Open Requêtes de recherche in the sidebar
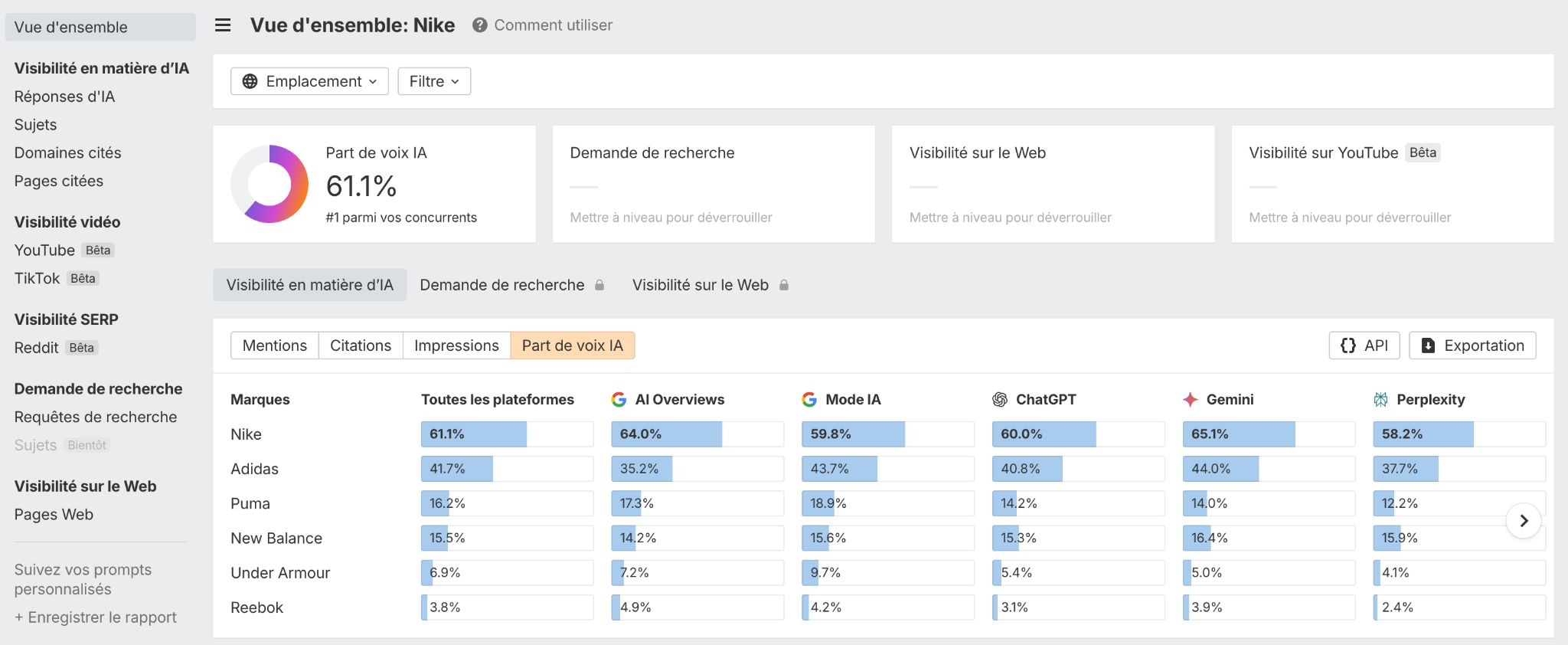The height and width of the screenshot is (645, 1568). 96,417
